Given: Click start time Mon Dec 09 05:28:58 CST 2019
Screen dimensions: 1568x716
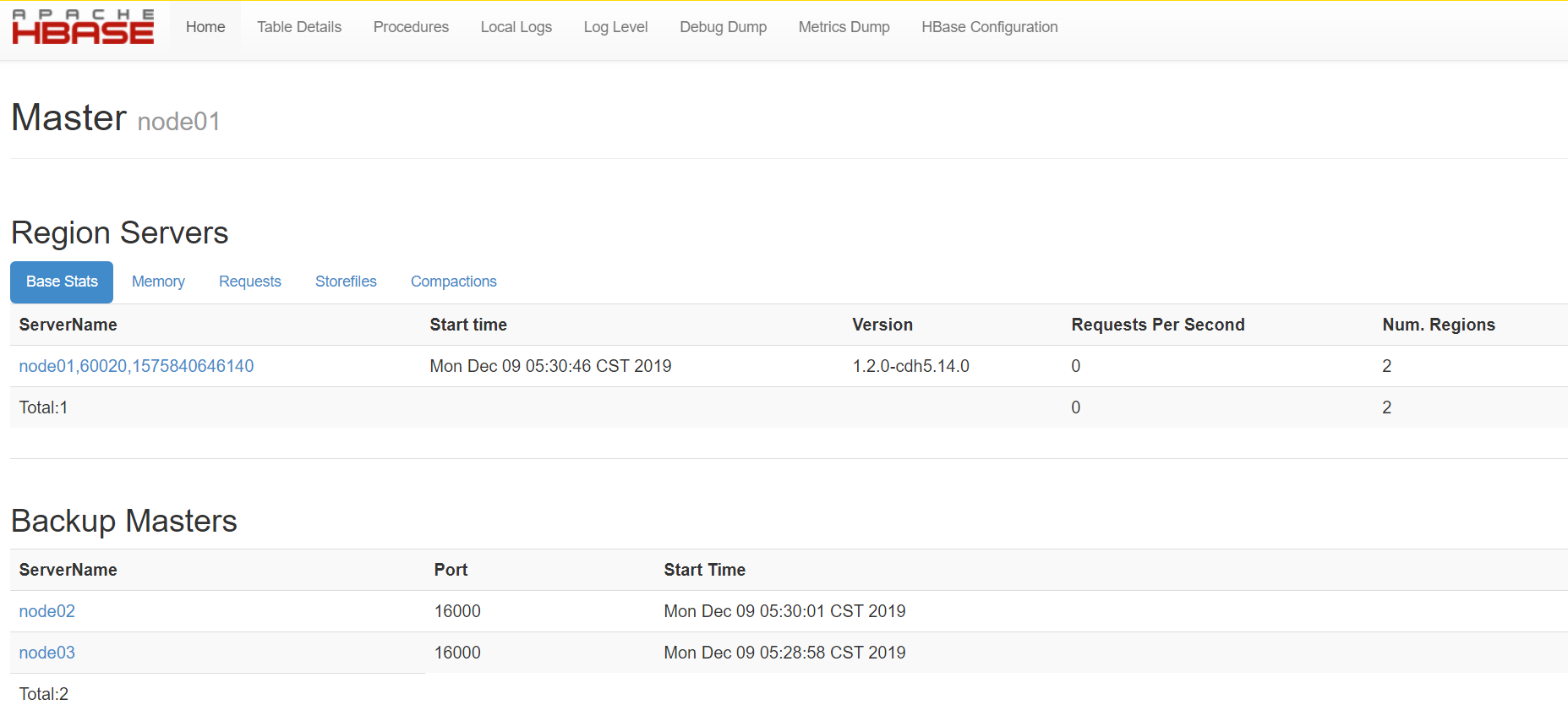Looking at the screenshot, I should (x=784, y=653).
